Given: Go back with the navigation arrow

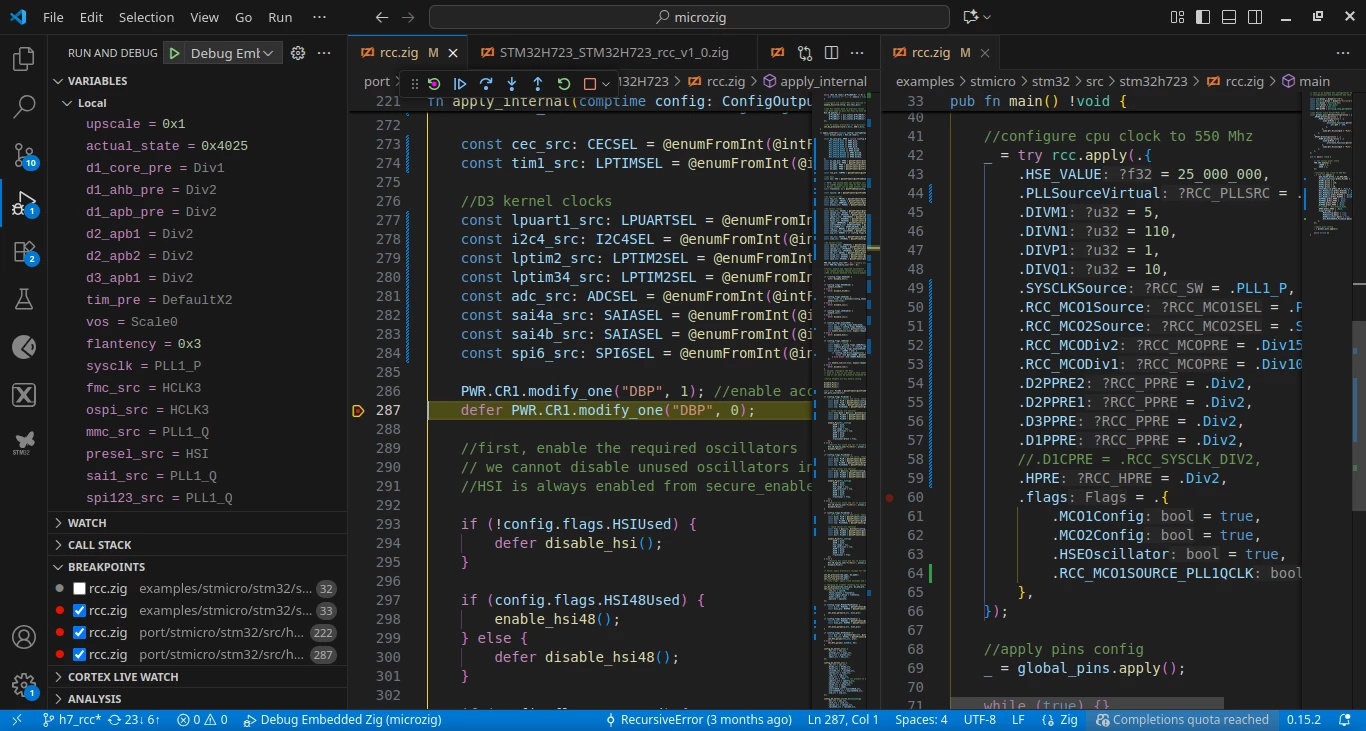Looking at the screenshot, I should click(381, 17).
